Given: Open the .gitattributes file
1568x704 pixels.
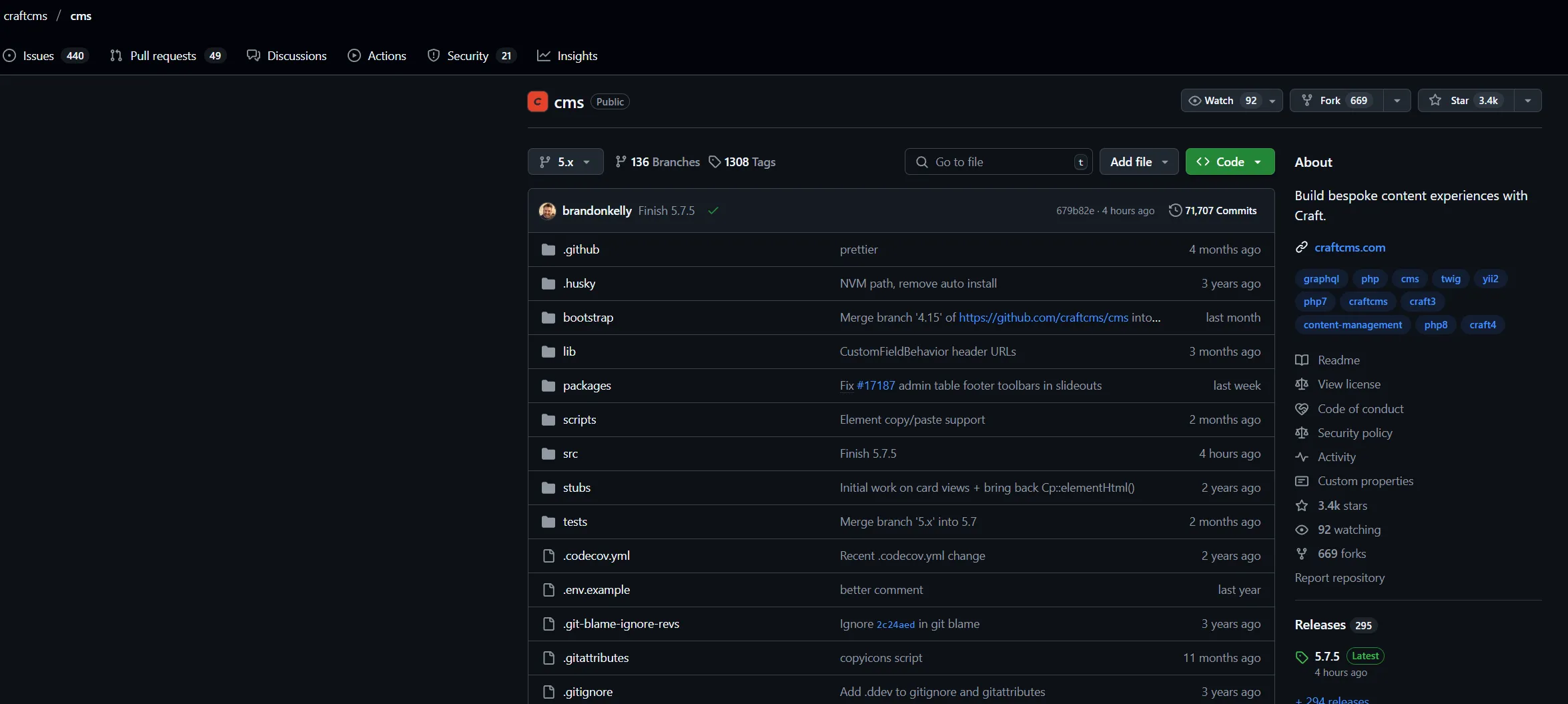Looking at the screenshot, I should [596, 658].
